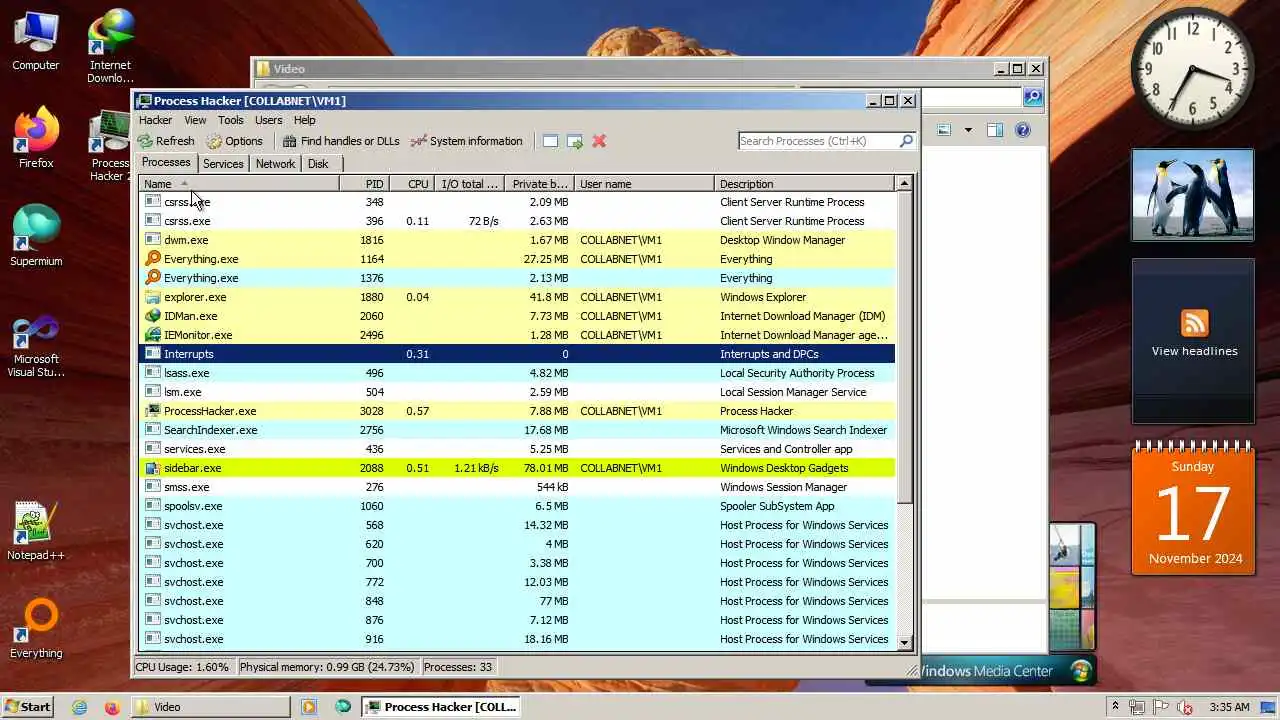This screenshot has width=1280, height=720.
Task: Select svchost.exe with PID 568
Action: 517,525
